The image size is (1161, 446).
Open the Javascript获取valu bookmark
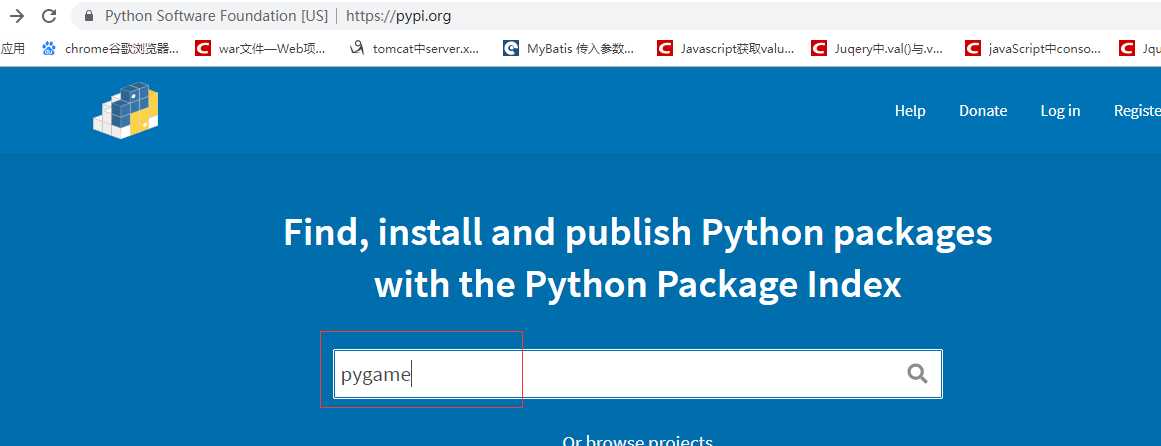click(726, 49)
